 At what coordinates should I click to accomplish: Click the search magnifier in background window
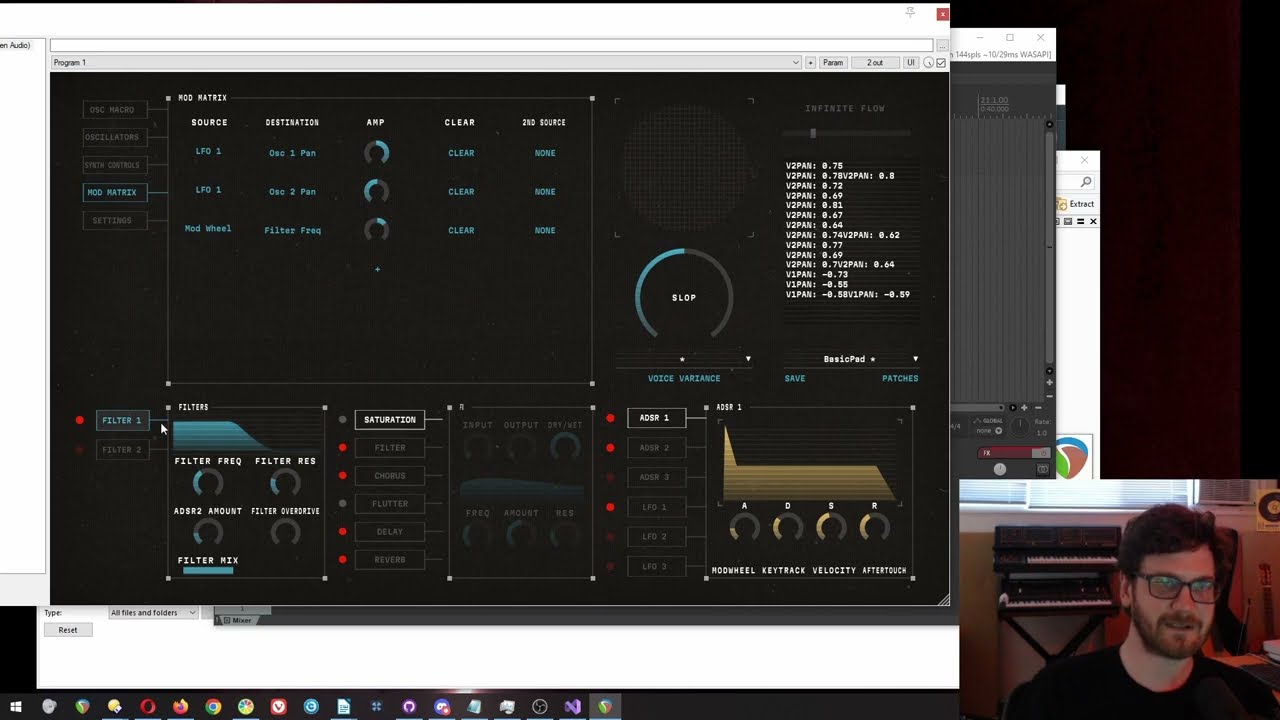point(1086,182)
